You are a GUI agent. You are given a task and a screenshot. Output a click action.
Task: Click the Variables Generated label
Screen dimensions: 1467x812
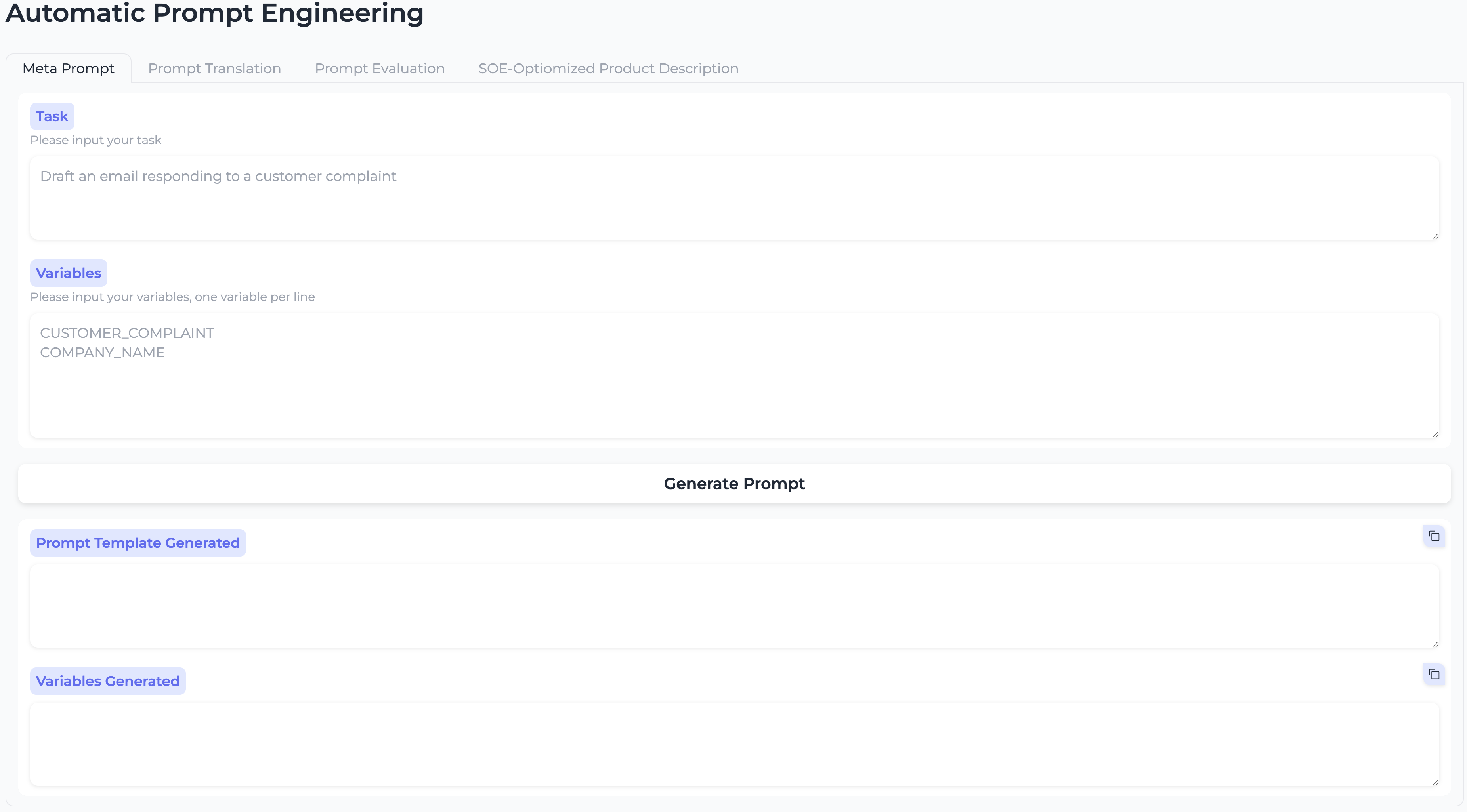(x=108, y=681)
